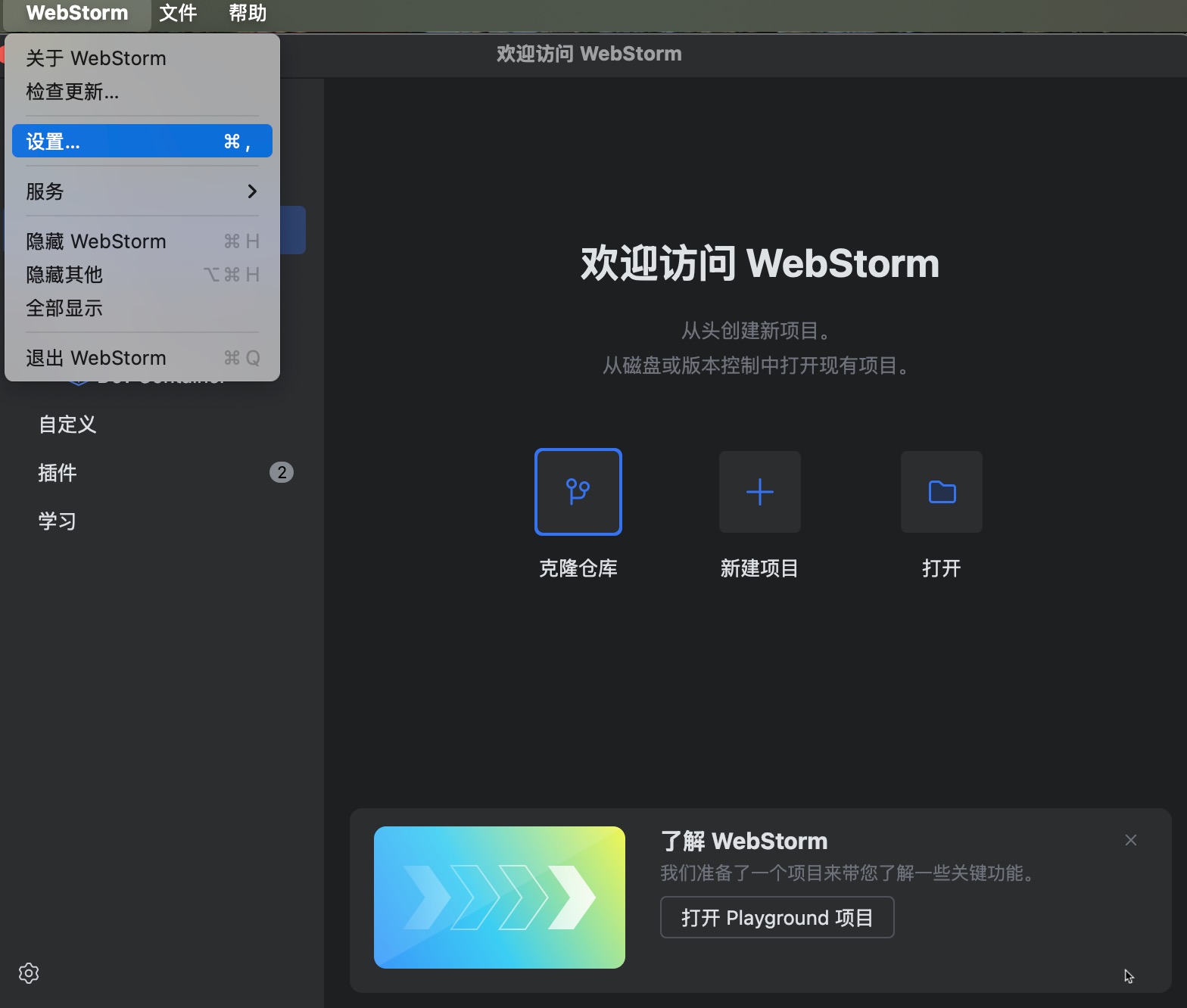This screenshot has height=1008, width=1187.
Task: Click 隐藏 WebStorm menu item
Action: [x=96, y=241]
